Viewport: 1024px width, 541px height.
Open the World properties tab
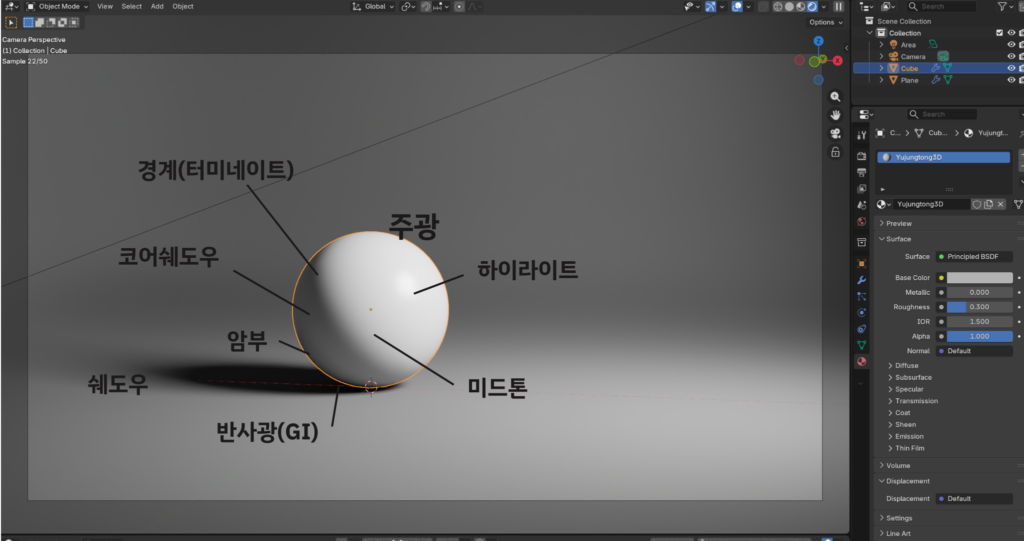pyautogui.click(x=861, y=221)
